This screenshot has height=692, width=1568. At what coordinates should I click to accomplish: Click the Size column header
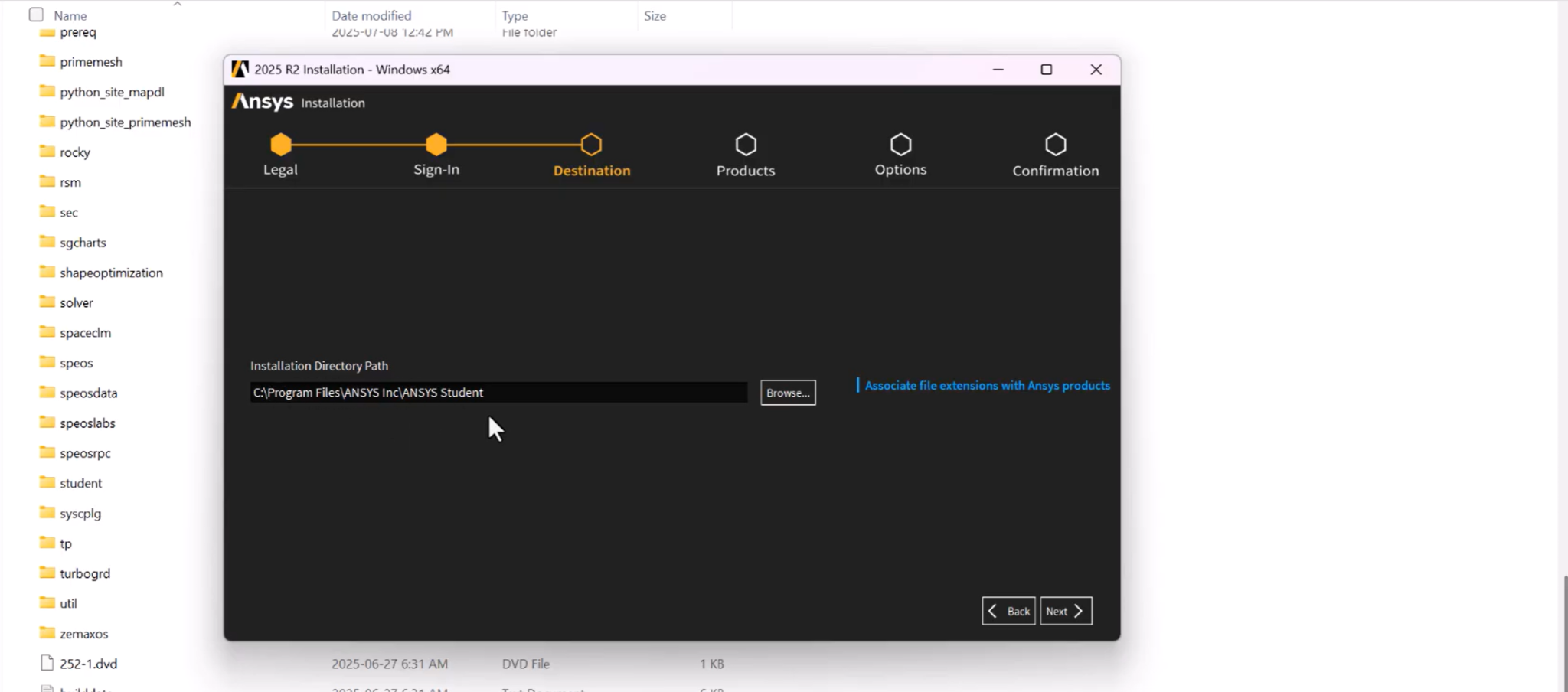click(655, 15)
